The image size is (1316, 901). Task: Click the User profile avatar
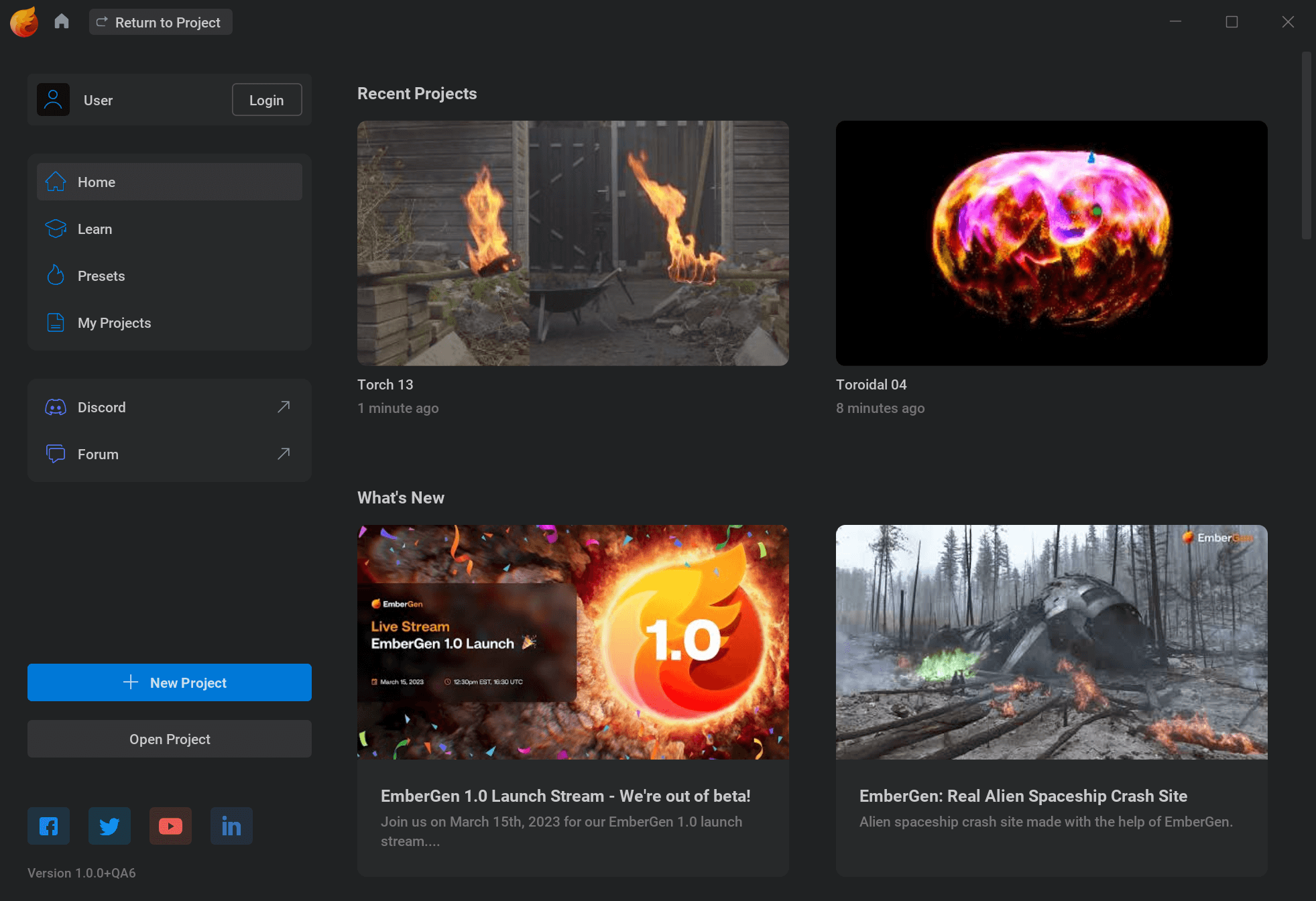pos(53,99)
